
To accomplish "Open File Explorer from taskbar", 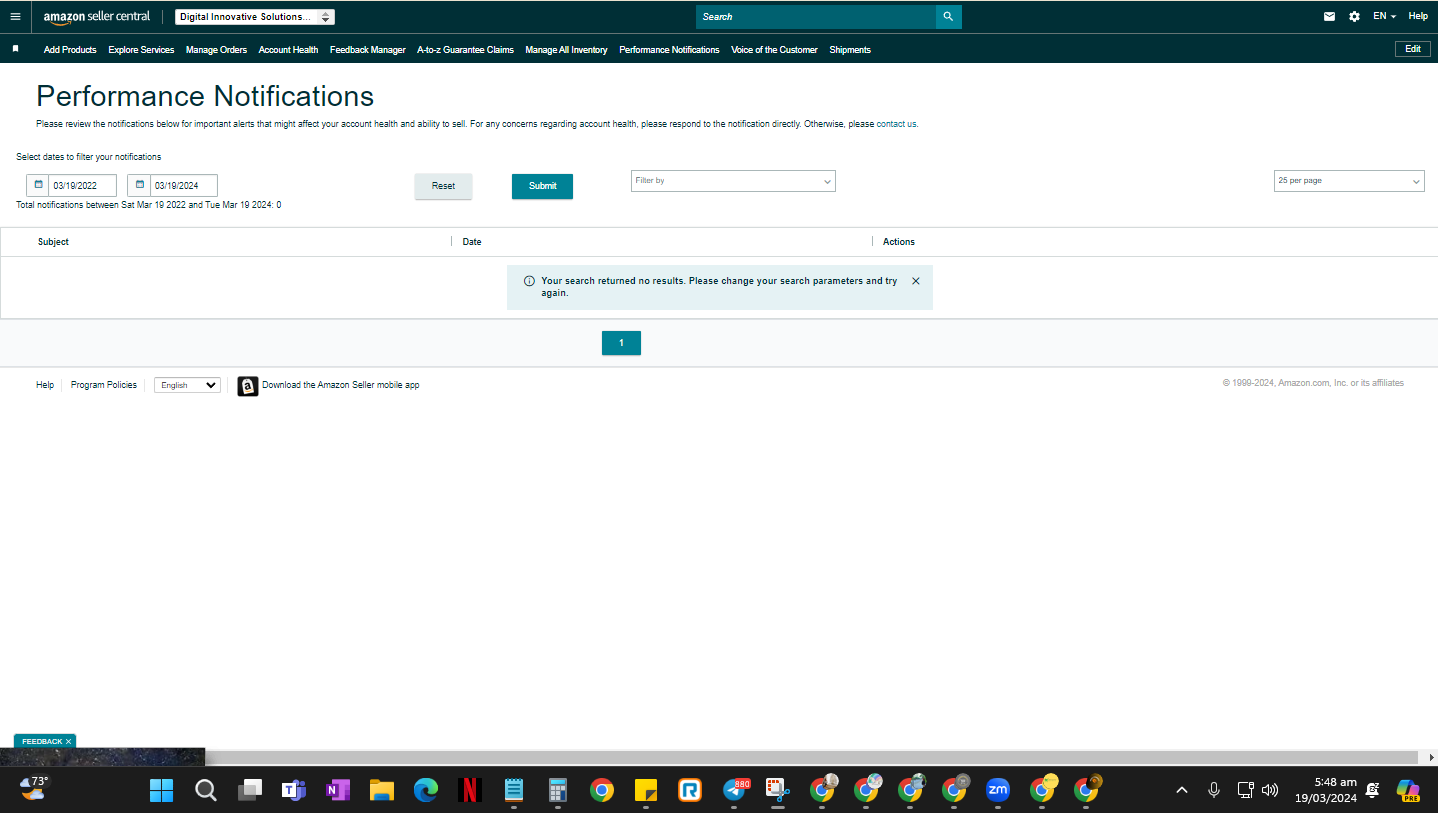I will [381, 790].
